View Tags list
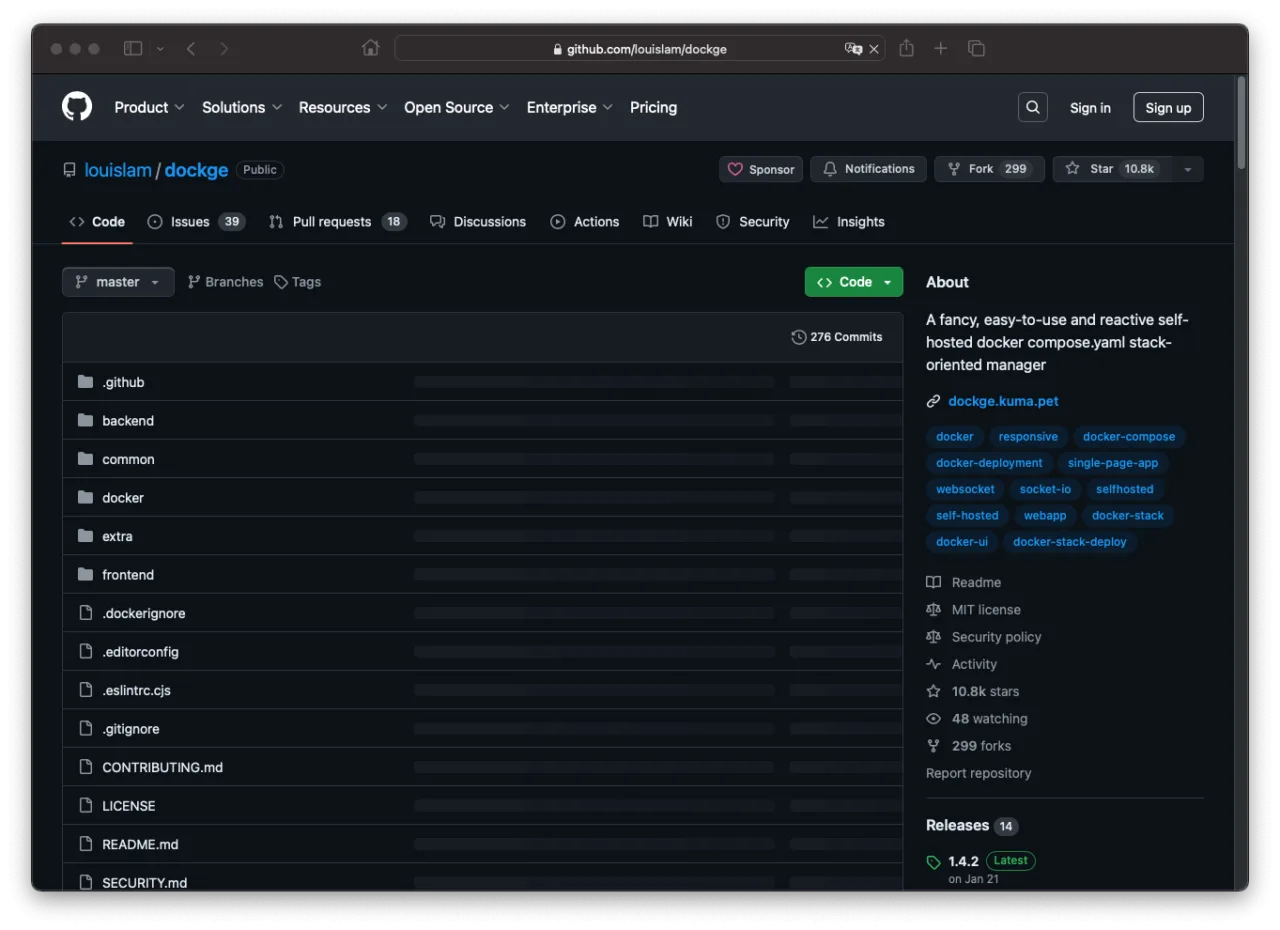Viewport: 1280px width, 930px height. coord(298,282)
